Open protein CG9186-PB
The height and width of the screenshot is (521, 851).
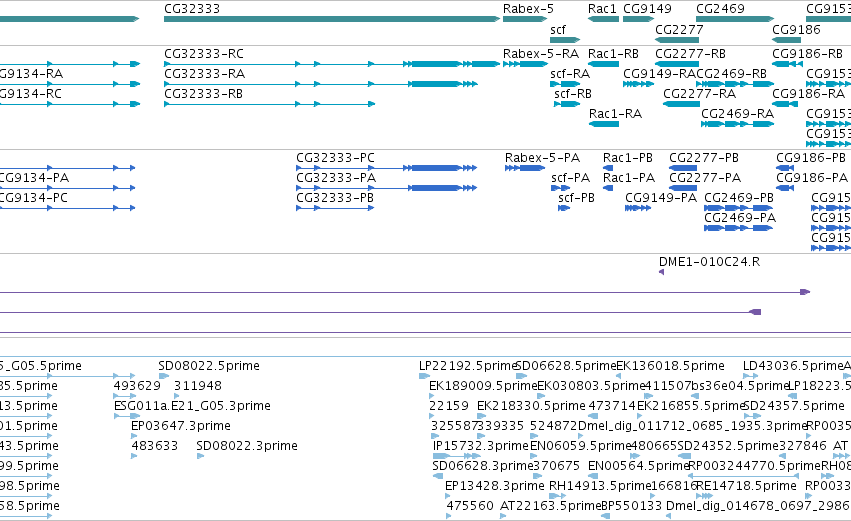[811, 157]
